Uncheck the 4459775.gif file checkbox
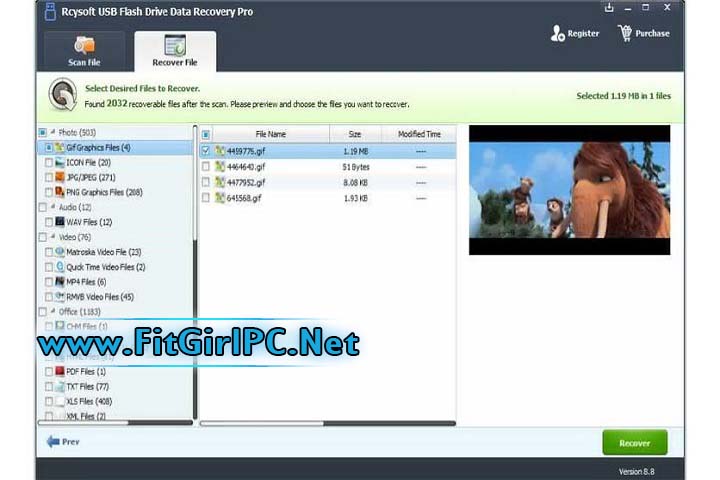 [x=206, y=152]
